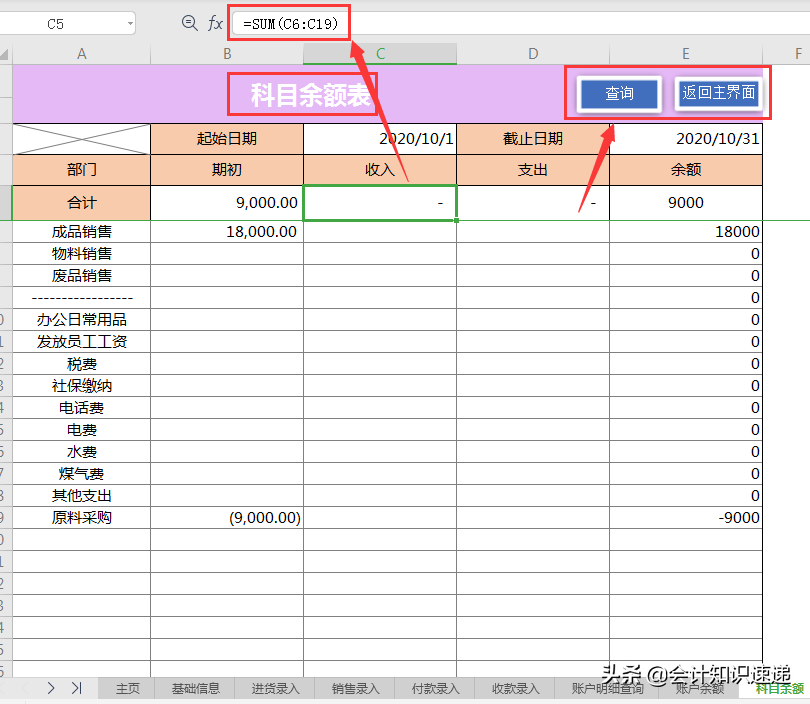This screenshot has width=810, height=704.
Task: Click the 截止日期 label cell
Action: pos(533,139)
